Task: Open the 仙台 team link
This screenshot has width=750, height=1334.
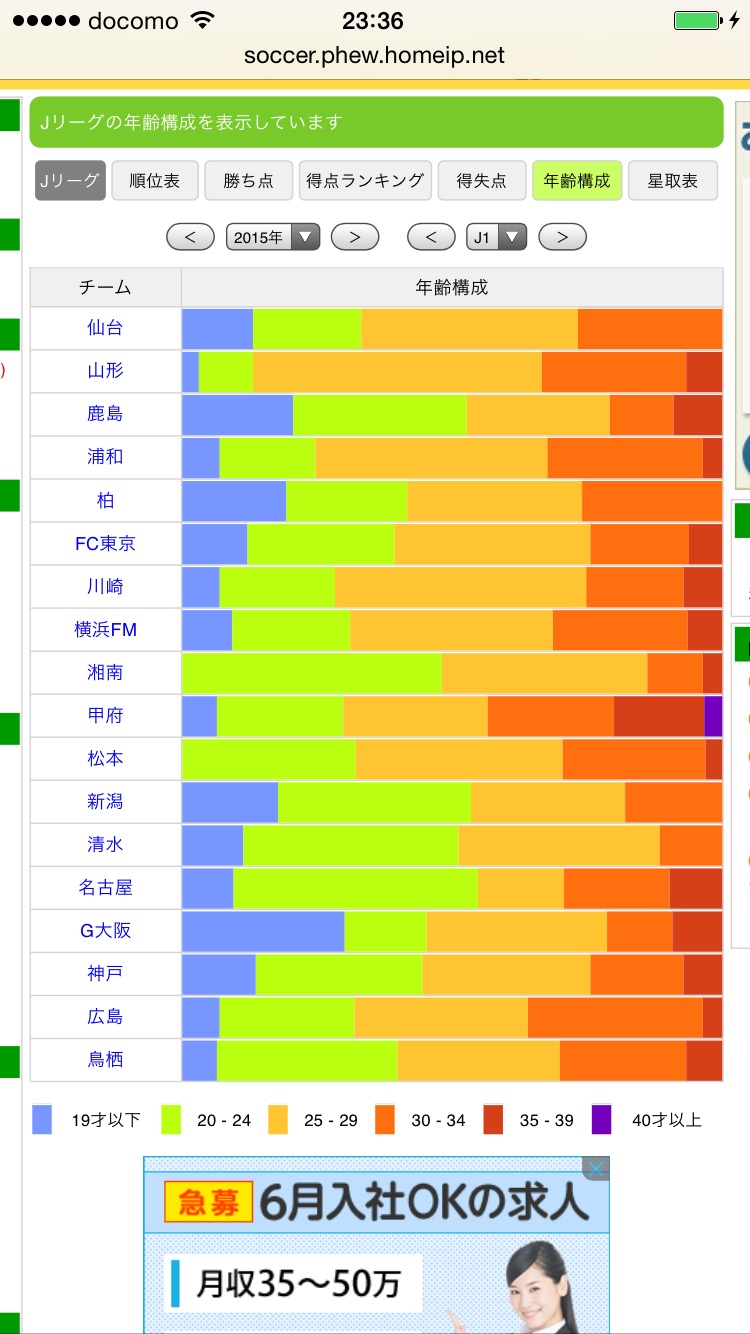Action: point(105,328)
